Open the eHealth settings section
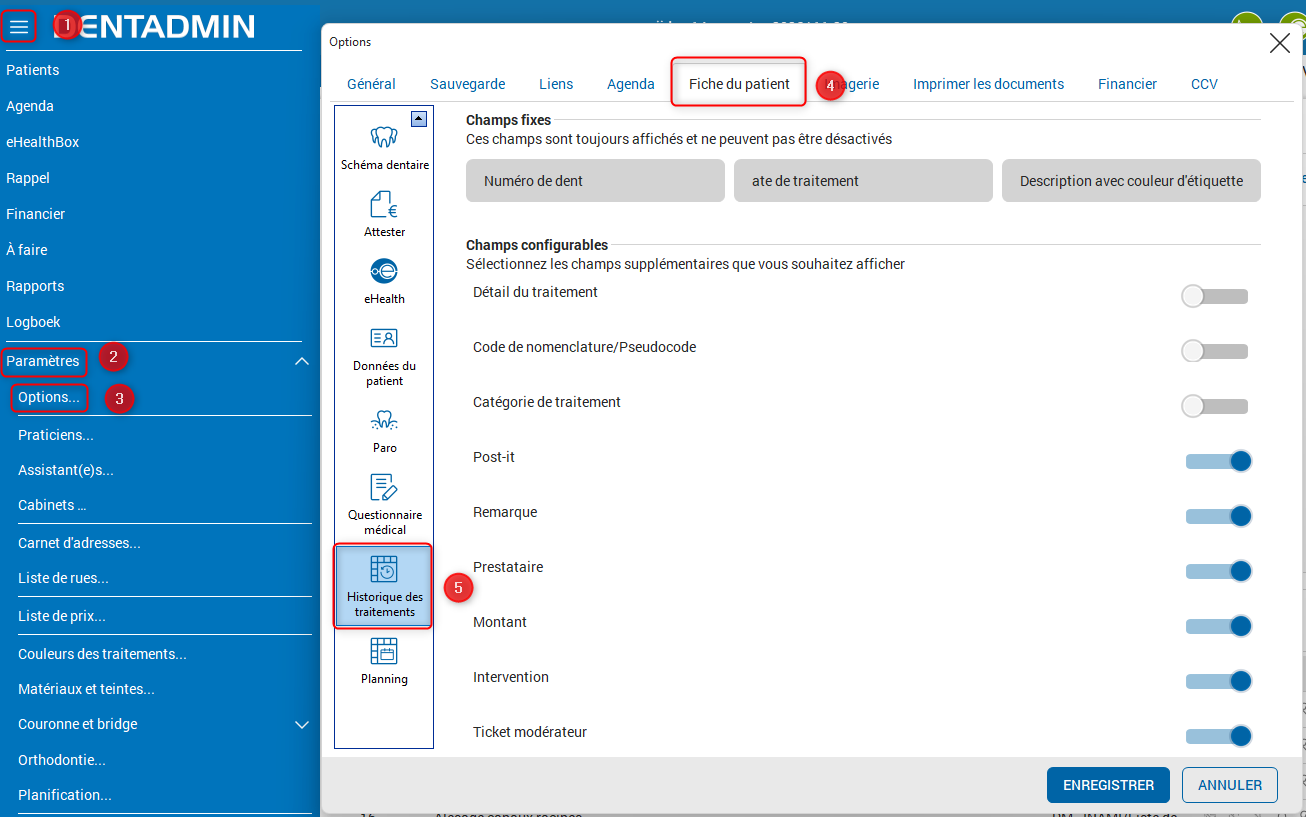Screen dimensions: 1306x817 384,281
